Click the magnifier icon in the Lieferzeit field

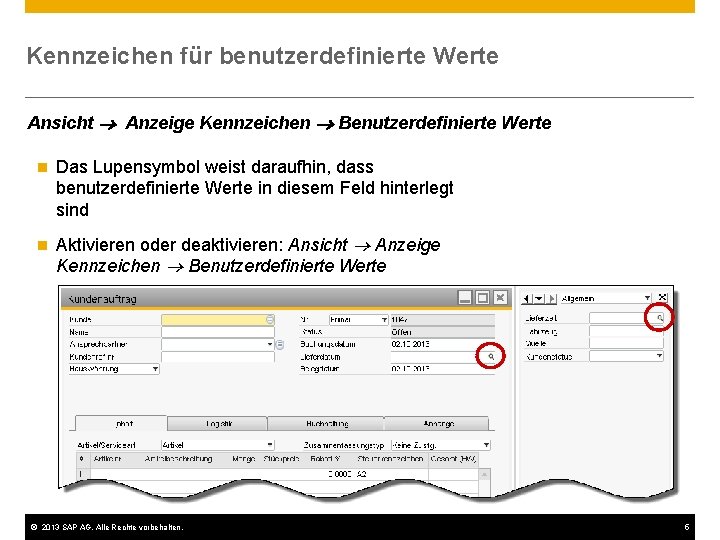[x=659, y=317]
